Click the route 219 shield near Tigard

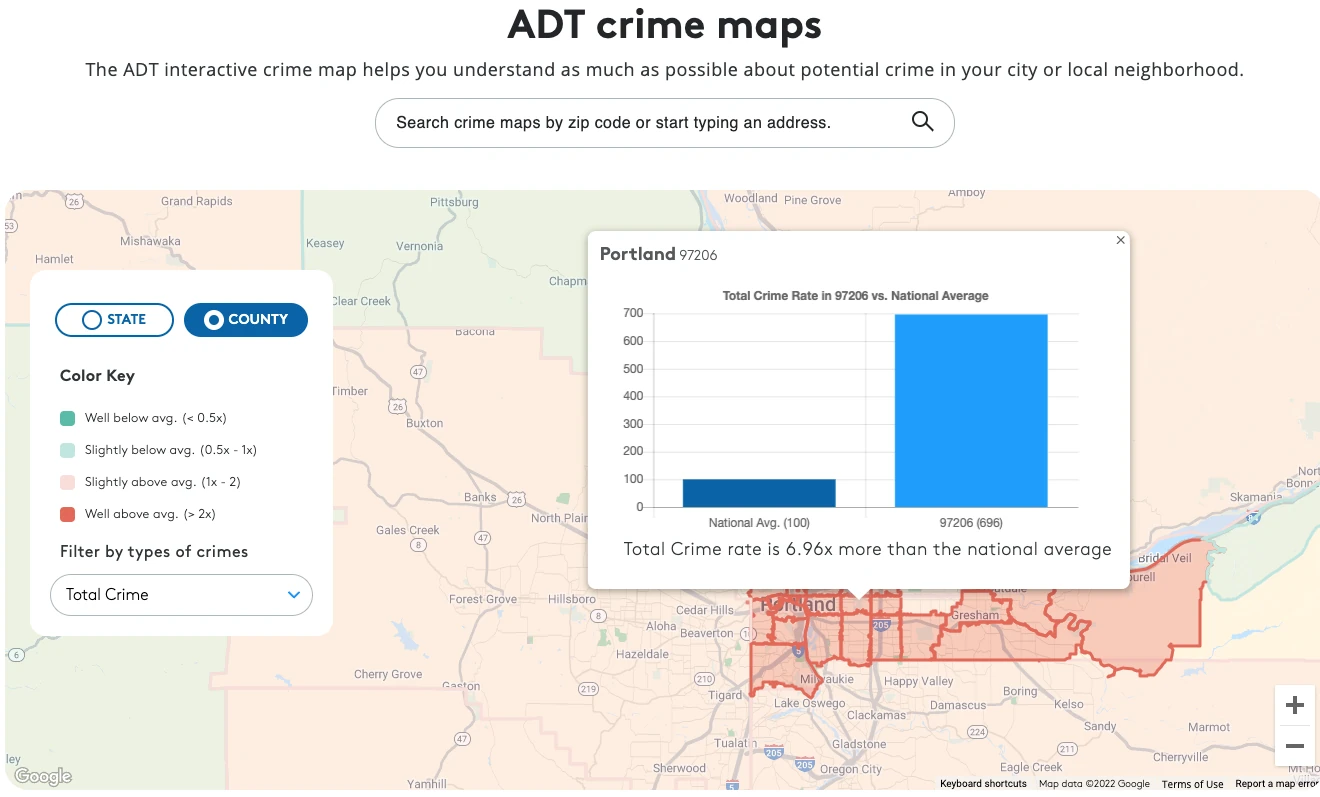point(589,689)
